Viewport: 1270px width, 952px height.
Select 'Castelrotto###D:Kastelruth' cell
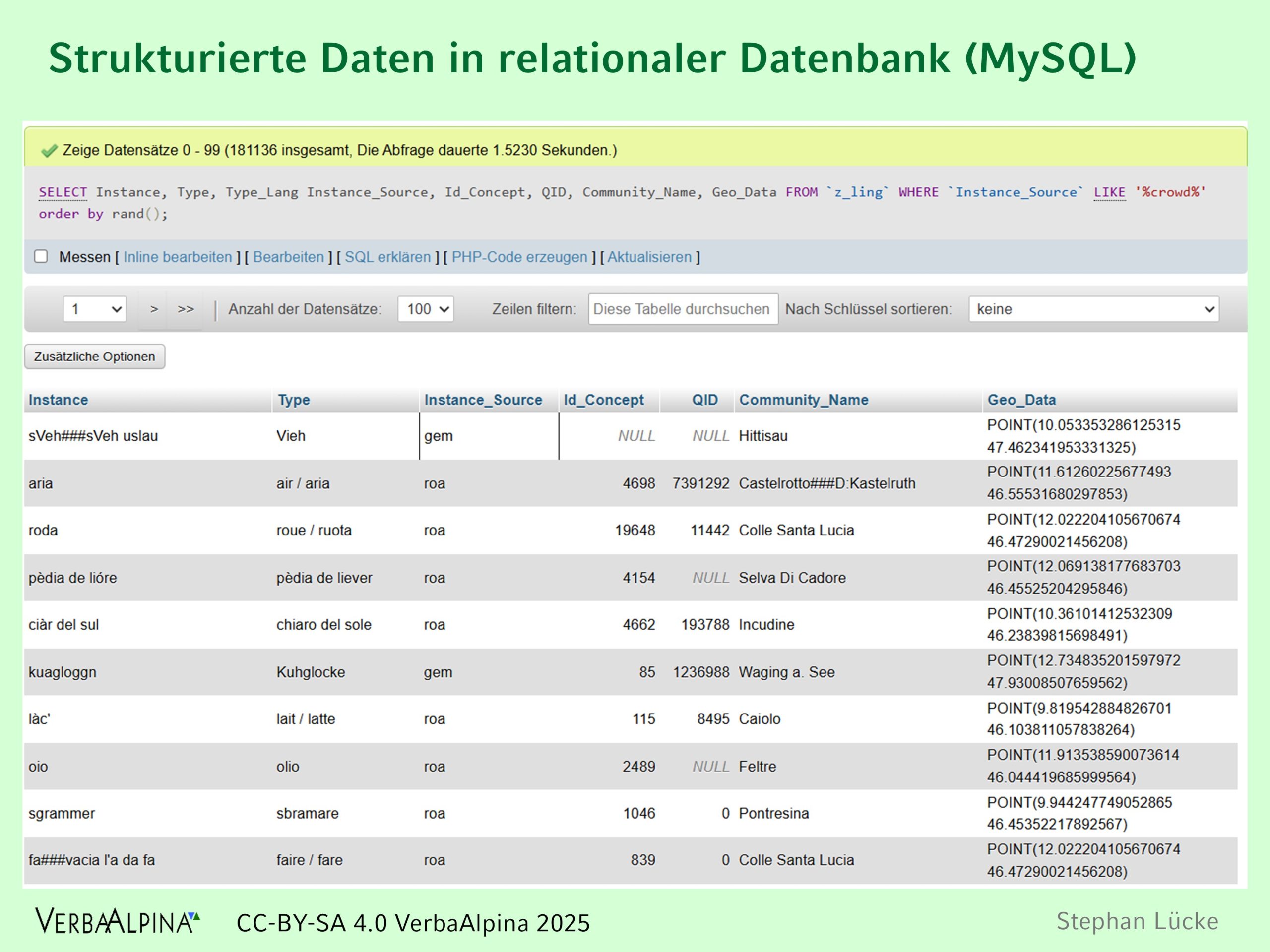(858, 483)
